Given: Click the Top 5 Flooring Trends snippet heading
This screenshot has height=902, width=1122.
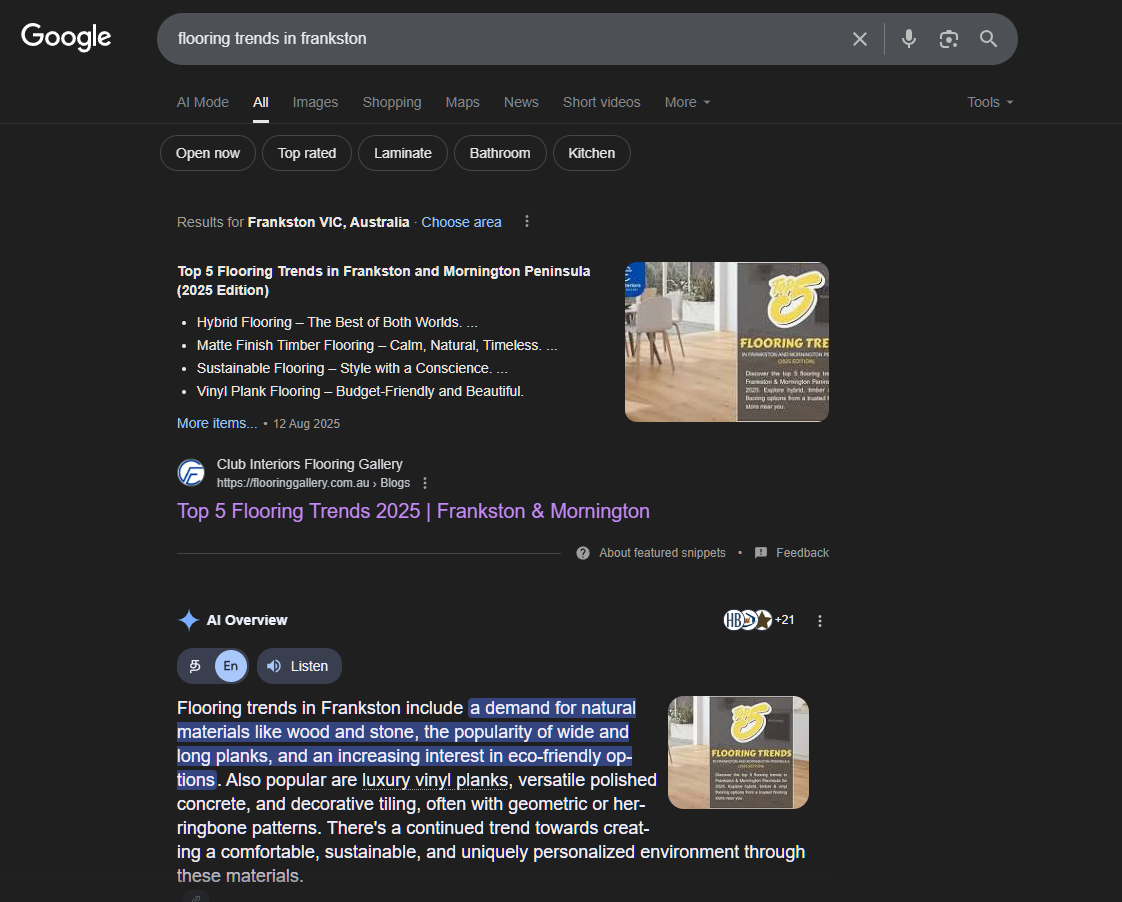Looking at the screenshot, I should click(x=384, y=280).
